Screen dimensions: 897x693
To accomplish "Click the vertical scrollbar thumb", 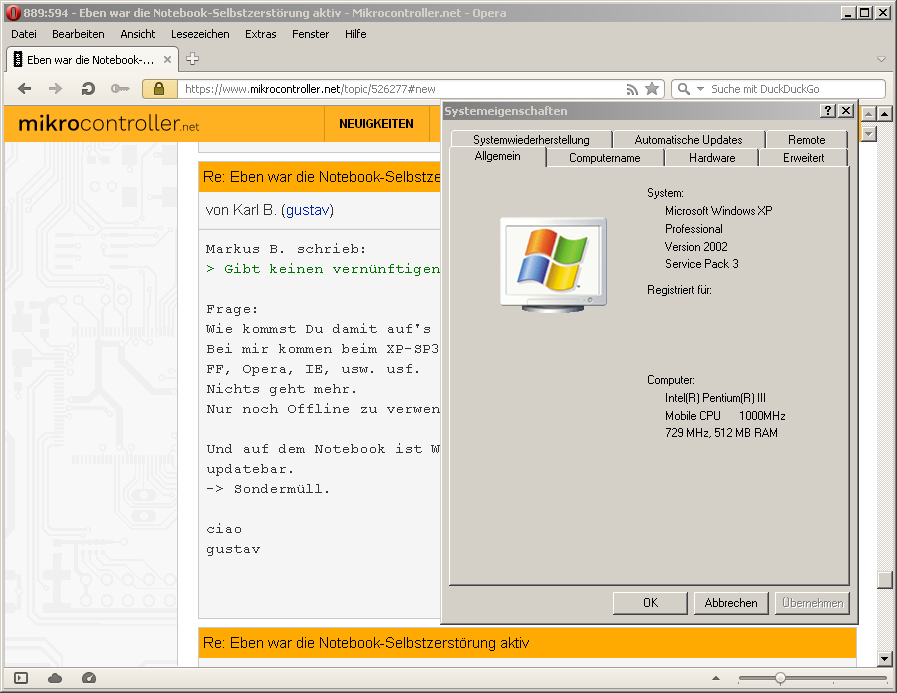I will [884, 580].
